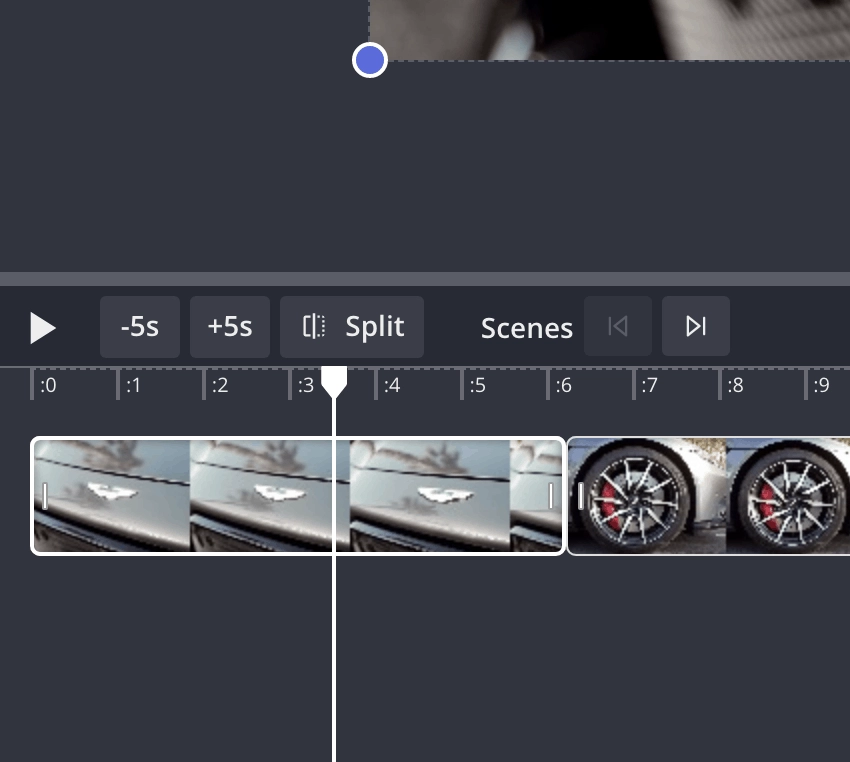Click the white playhead marker on the ruler

[334, 381]
